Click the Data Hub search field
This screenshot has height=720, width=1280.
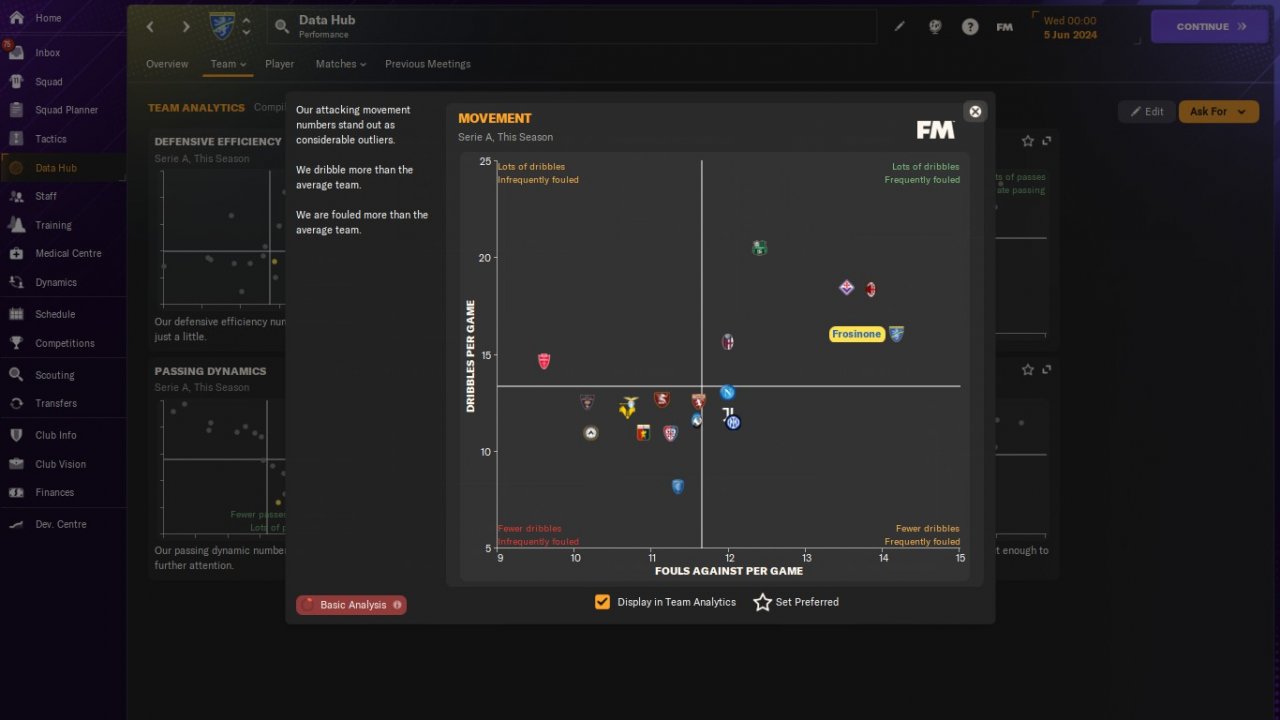pyautogui.click(x=572, y=27)
